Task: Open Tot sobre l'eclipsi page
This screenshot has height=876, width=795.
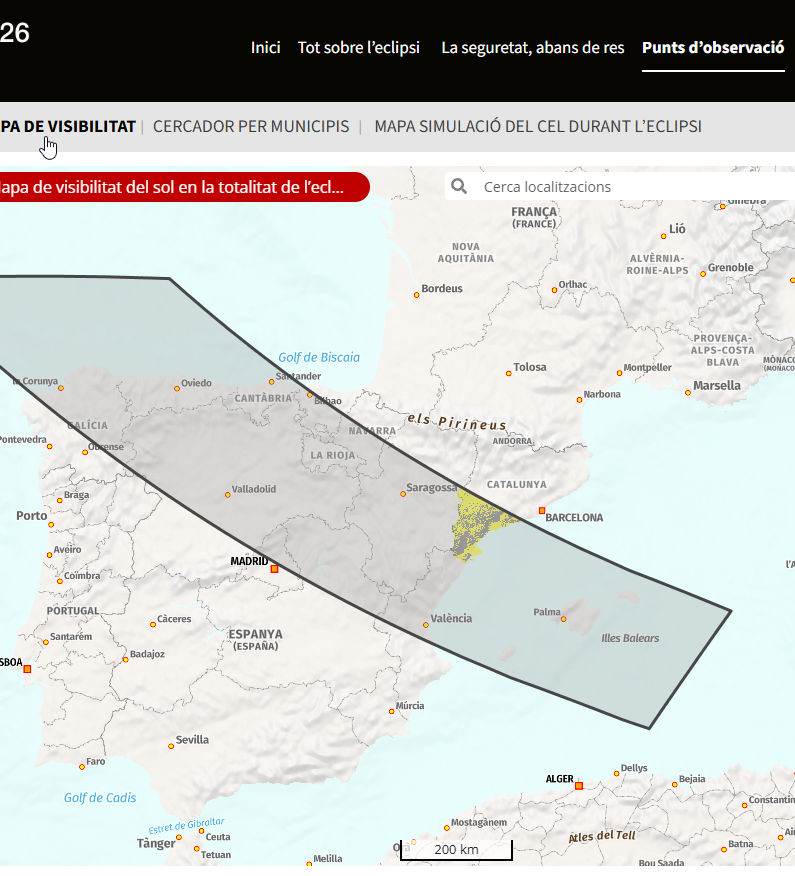Action: point(359,47)
